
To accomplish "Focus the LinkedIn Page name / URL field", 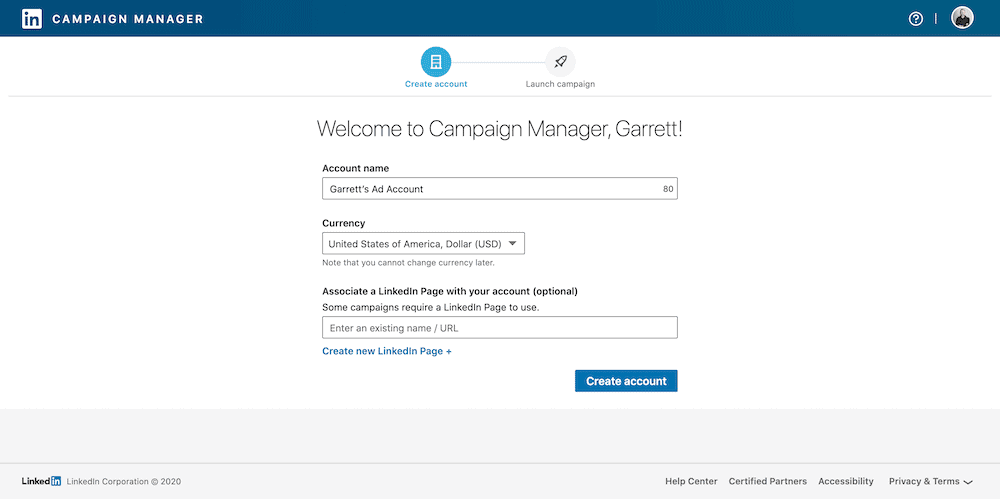I will point(500,328).
